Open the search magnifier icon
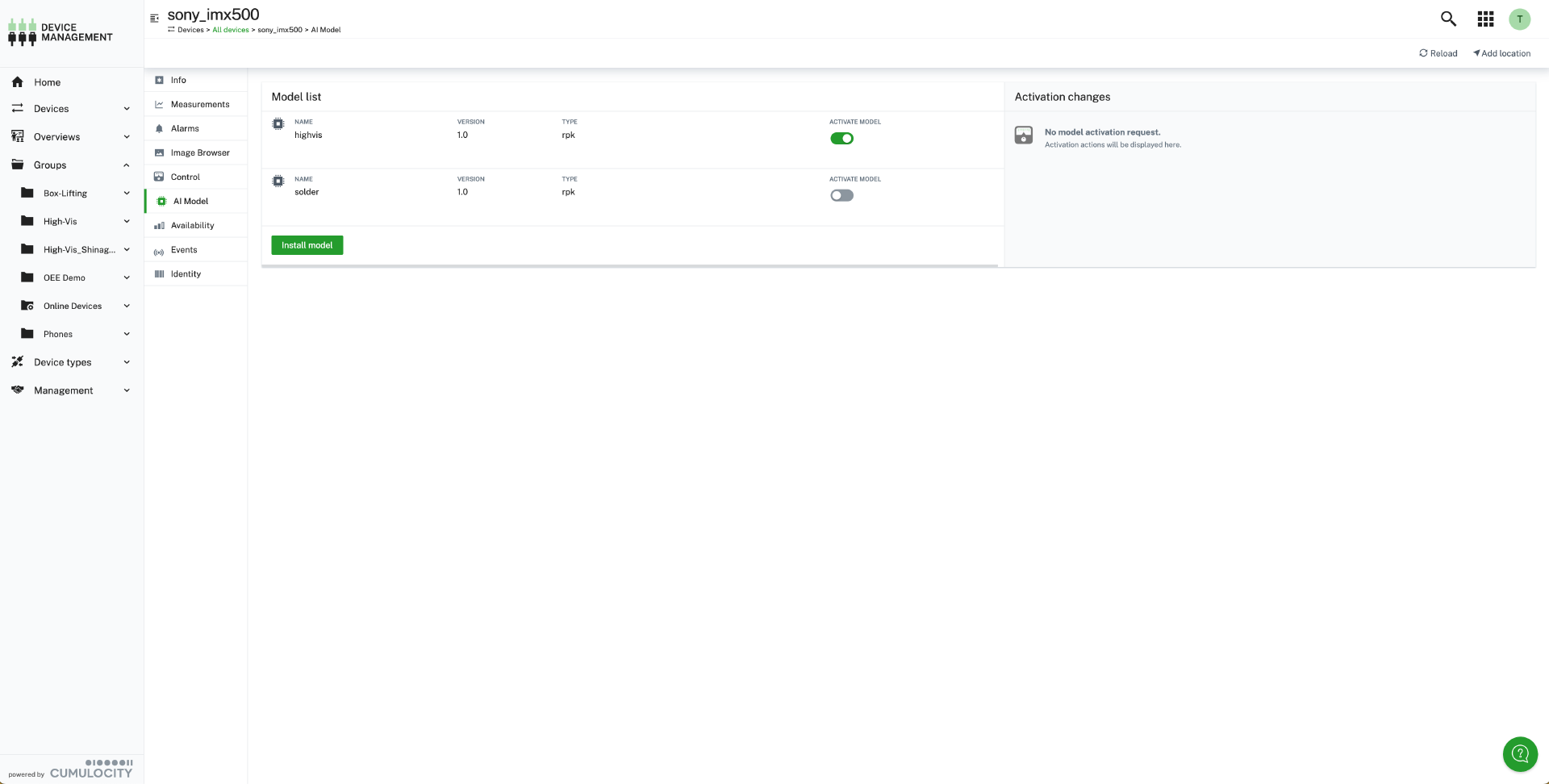 1448,19
